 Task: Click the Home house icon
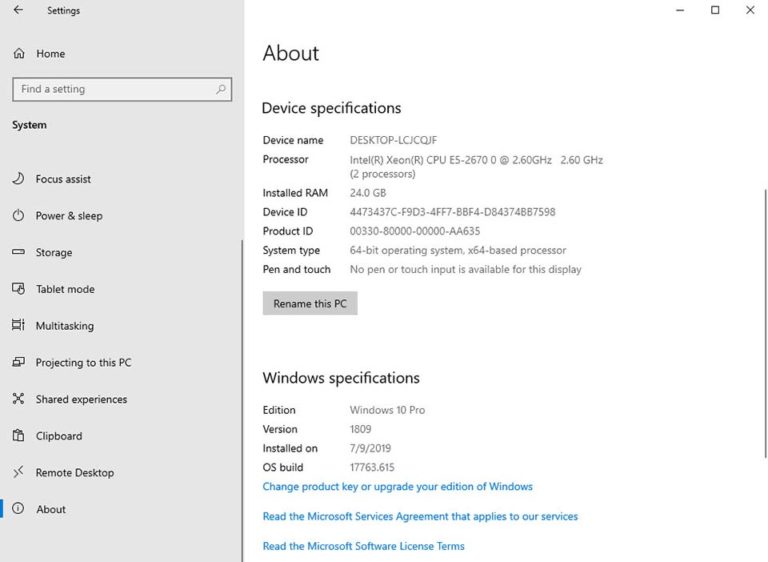(19, 53)
